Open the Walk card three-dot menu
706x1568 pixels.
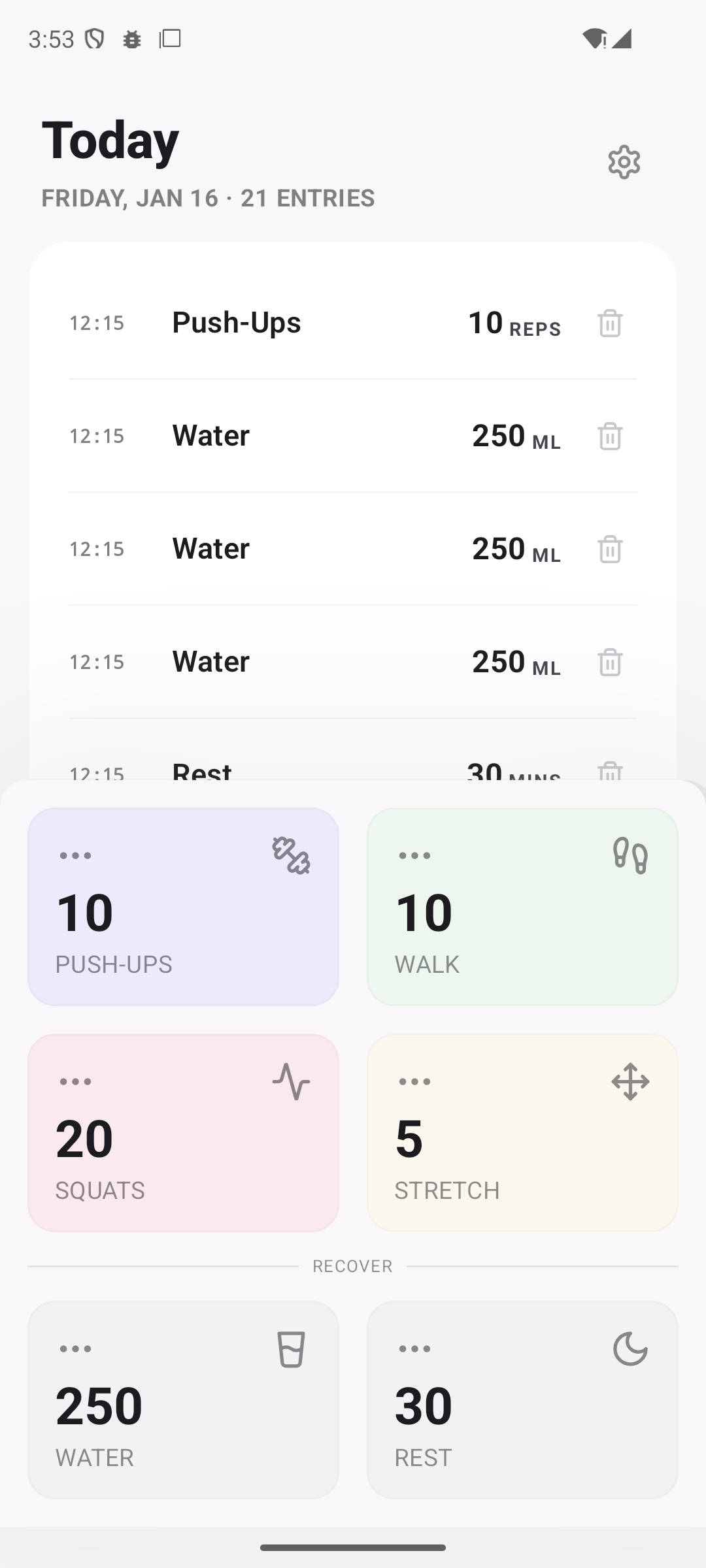click(x=414, y=855)
